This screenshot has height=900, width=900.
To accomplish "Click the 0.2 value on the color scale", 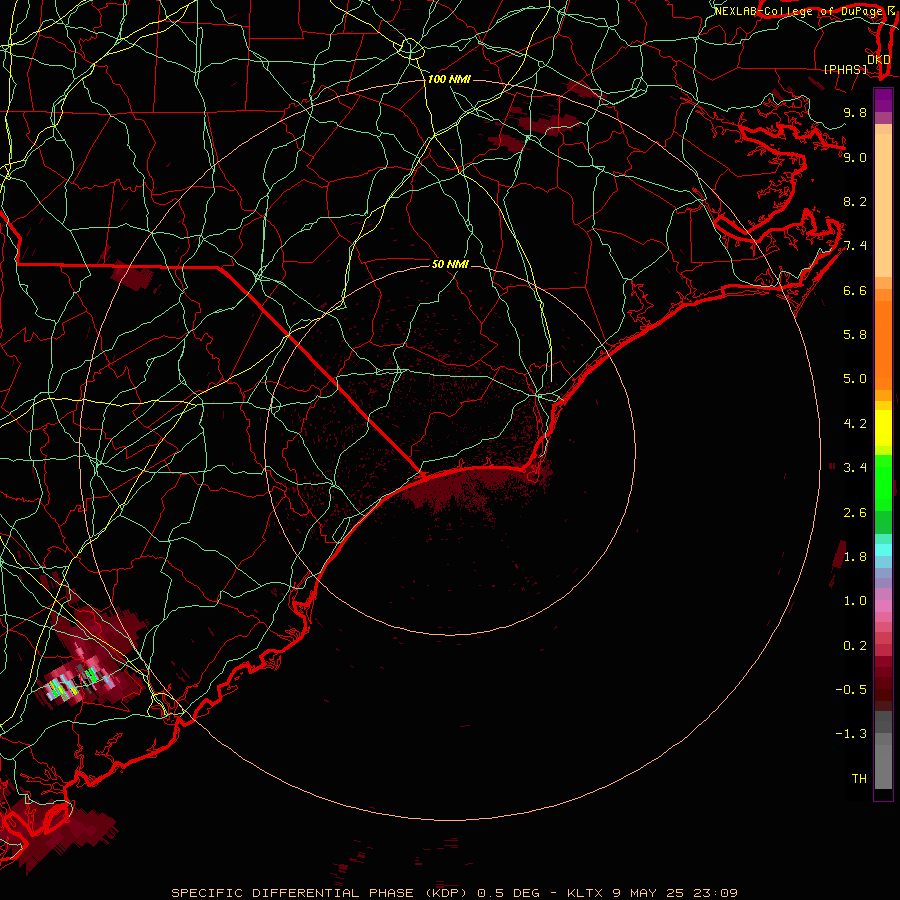I will coord(855,646).
